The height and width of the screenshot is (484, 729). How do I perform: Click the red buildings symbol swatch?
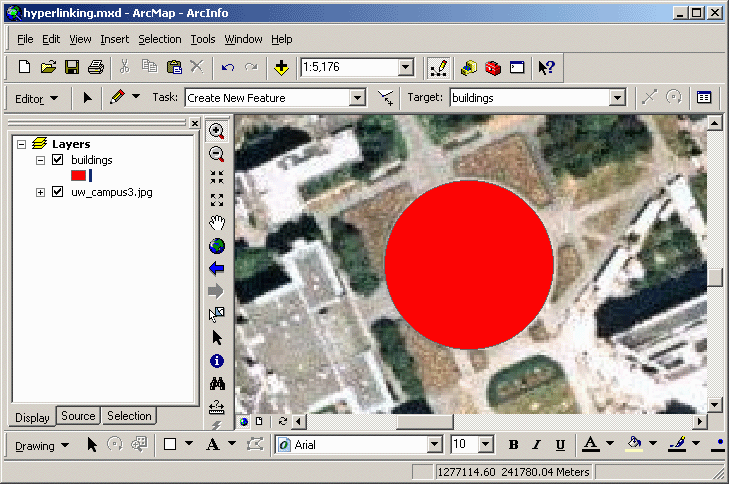(x=78, y=175)
